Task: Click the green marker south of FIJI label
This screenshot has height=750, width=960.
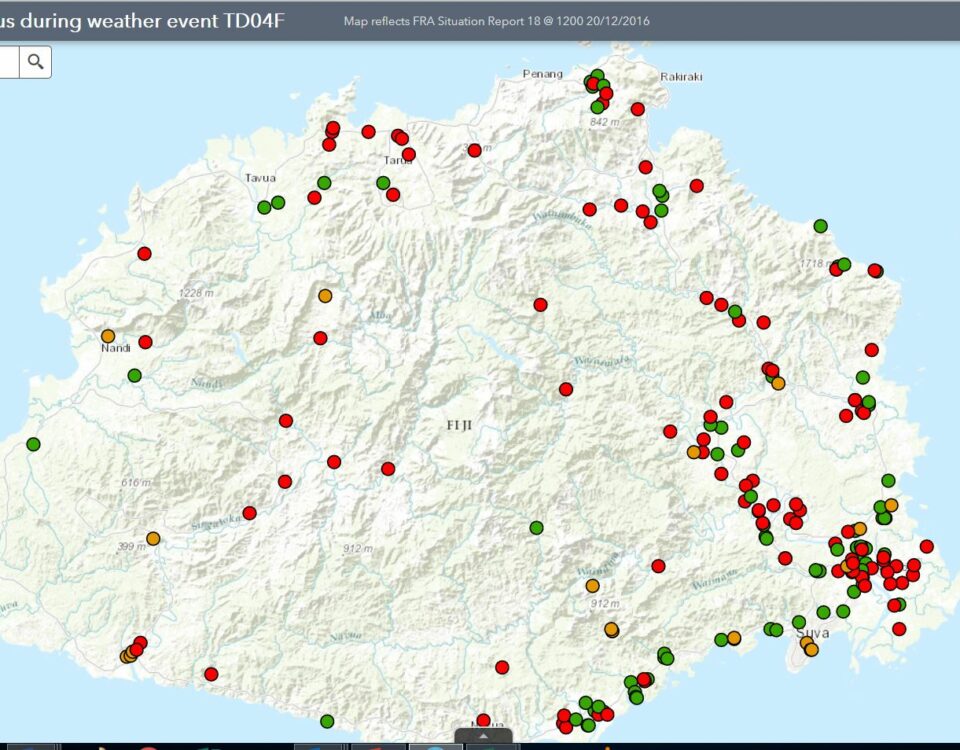Action: 536,528
